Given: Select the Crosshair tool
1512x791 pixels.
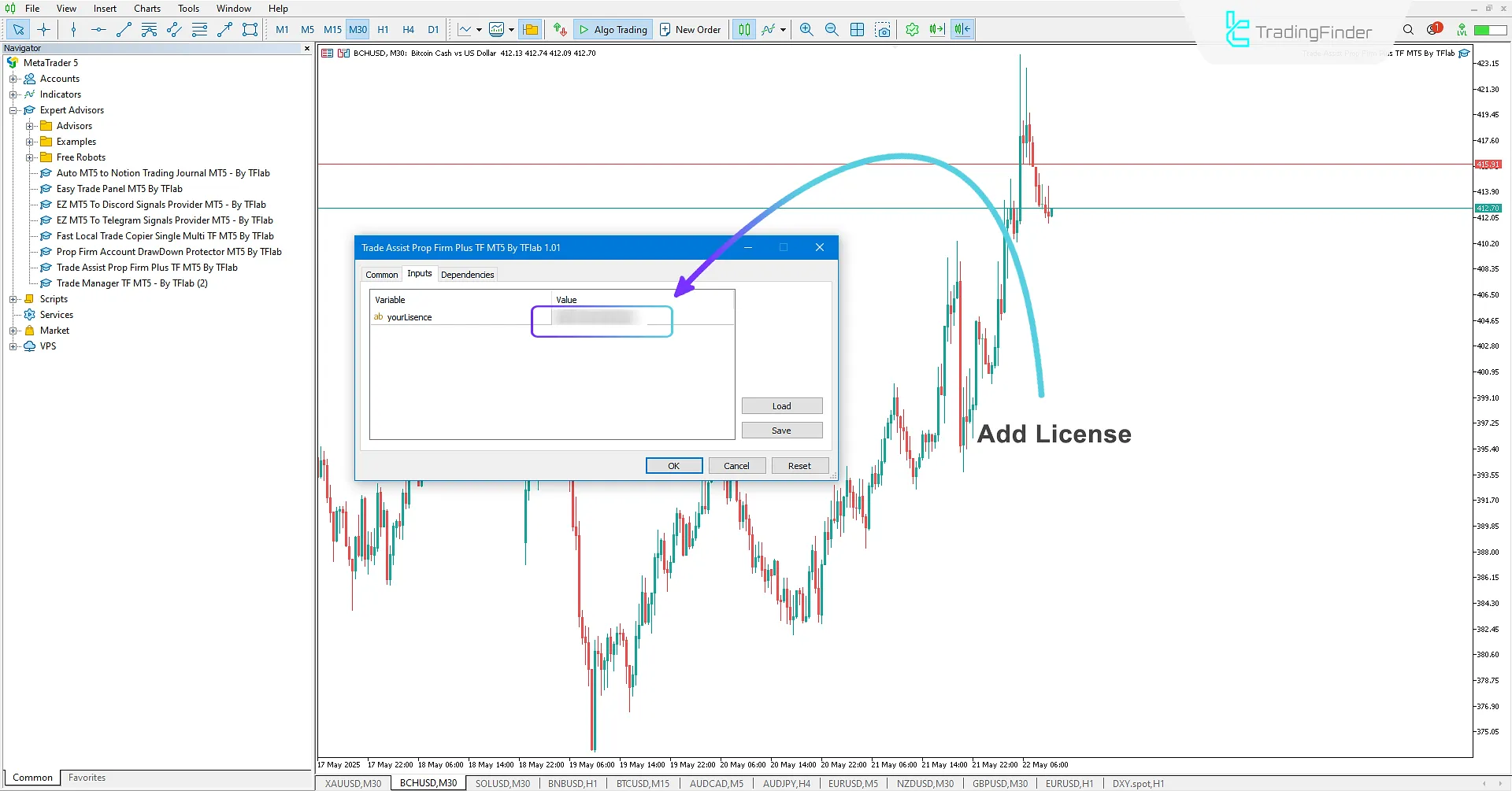Looking at the screenshot, I should (43, 29).
